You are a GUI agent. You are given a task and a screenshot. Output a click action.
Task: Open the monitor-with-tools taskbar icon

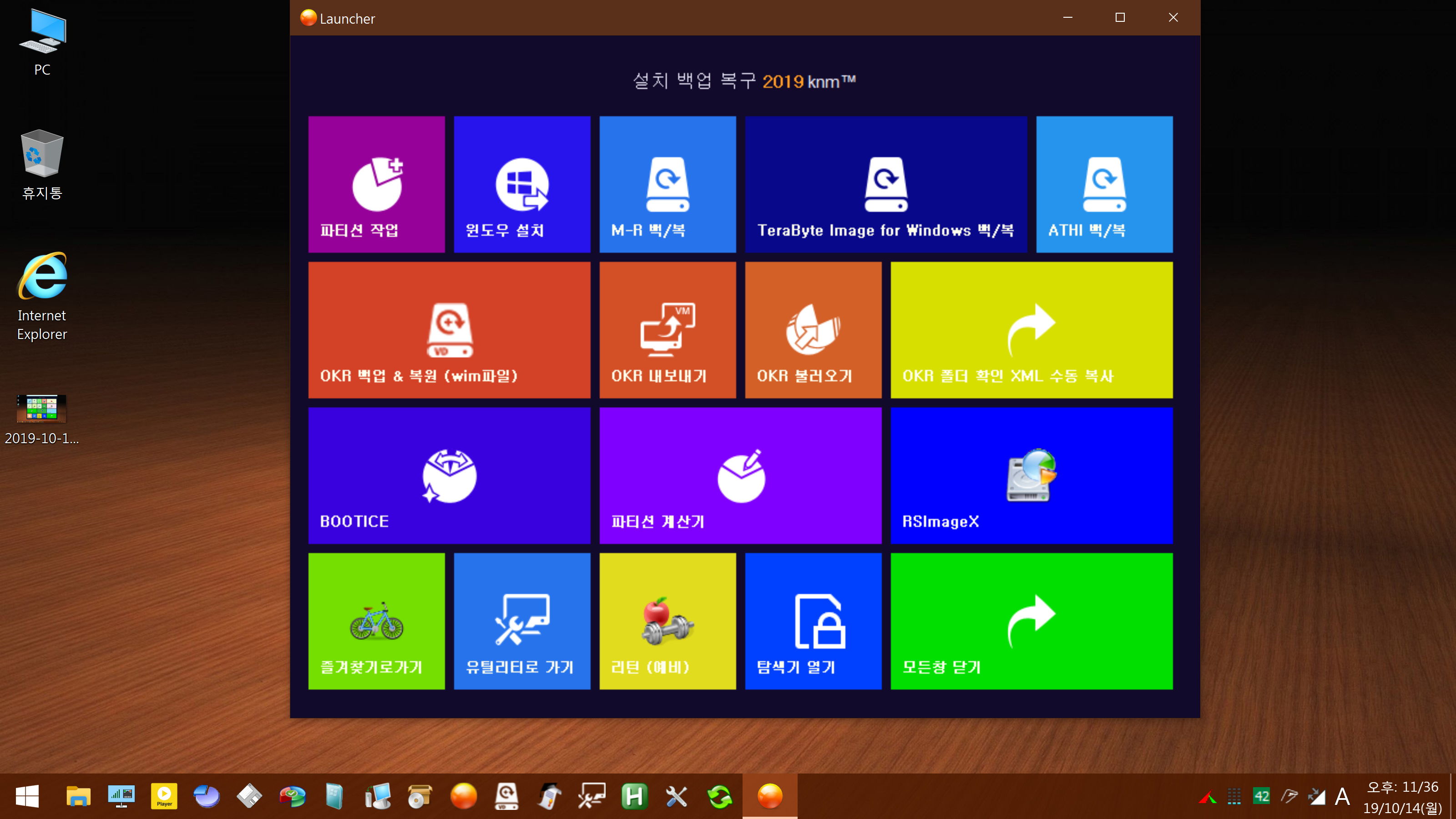[x=592, y=796]
